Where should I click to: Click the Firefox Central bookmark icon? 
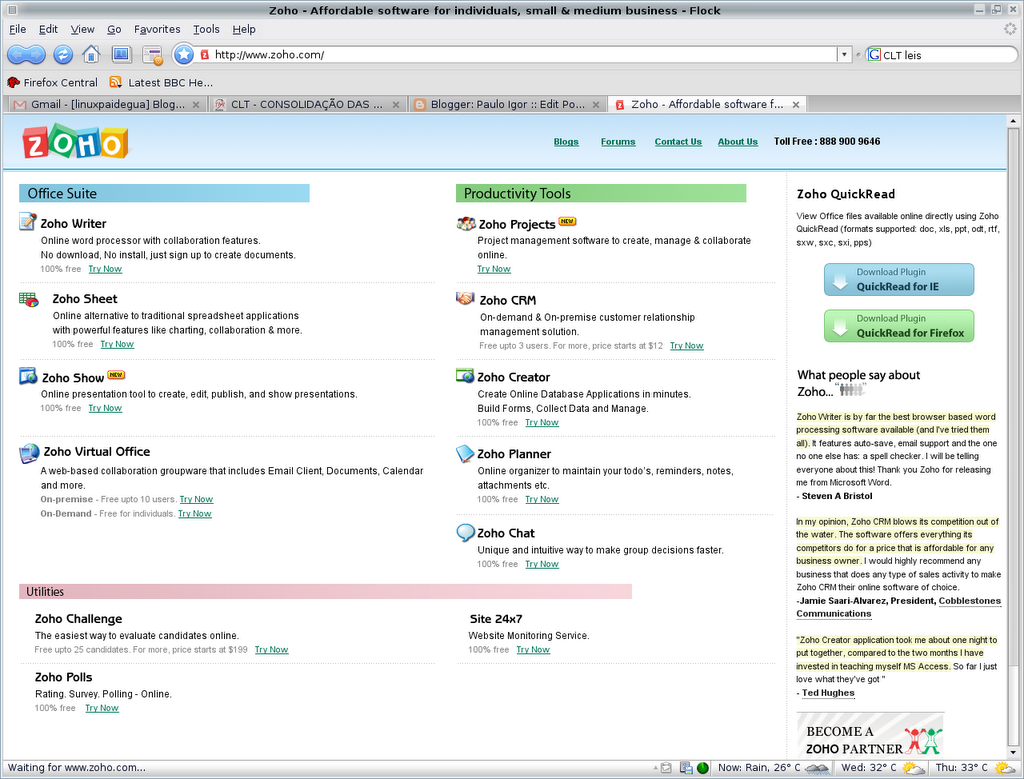tap(13, 82)
